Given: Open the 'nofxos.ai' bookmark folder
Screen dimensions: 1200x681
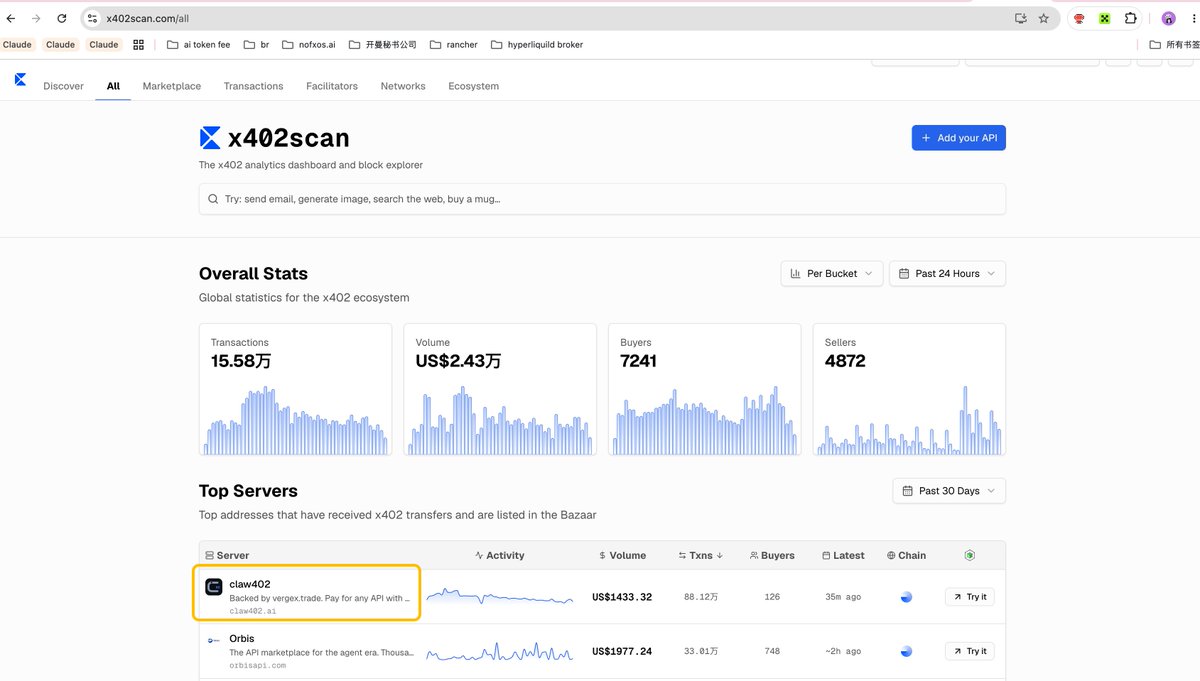Looking at the screenshot, I should coord(309,44).
